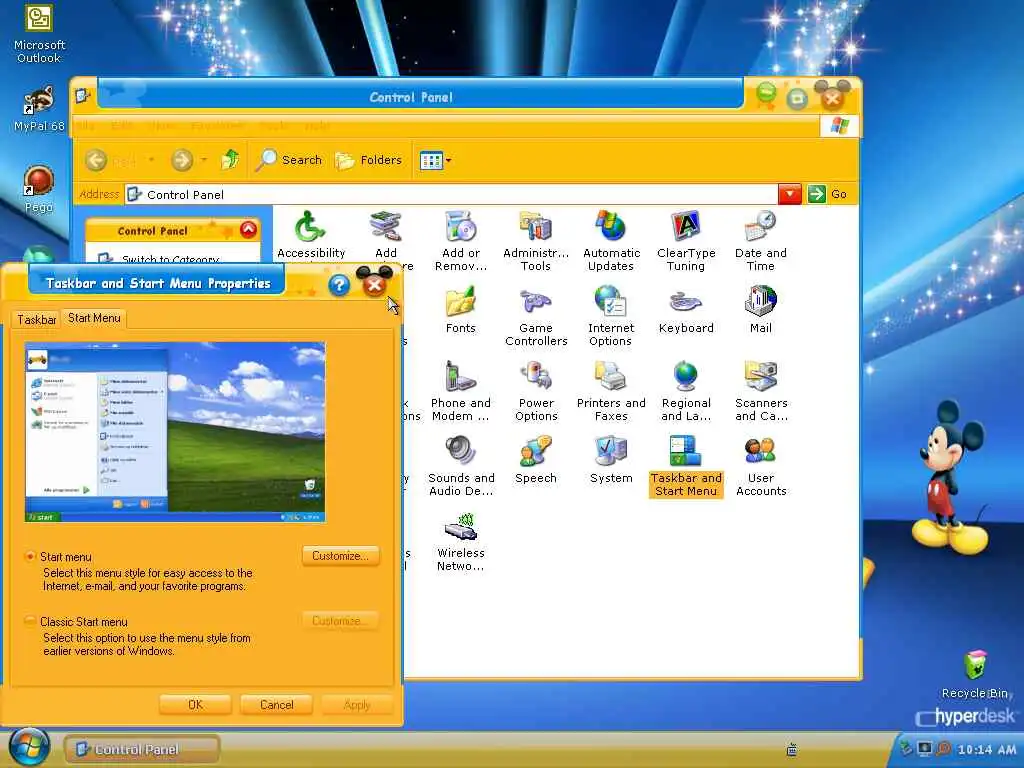This screenshot has height=768, width=1024.
Task: Expand the address bar dropdown arrow
Action: point(790,194)
